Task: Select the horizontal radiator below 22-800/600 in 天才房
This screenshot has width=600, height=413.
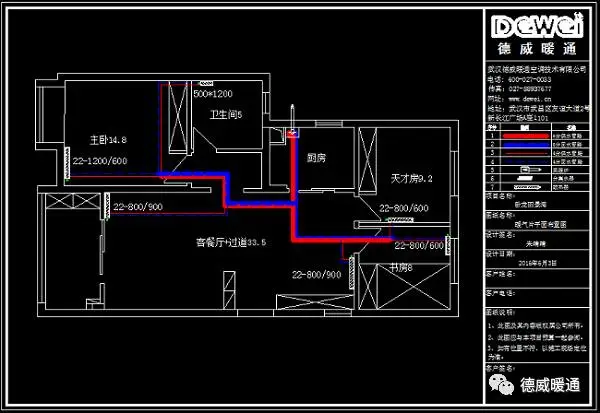Action: [399, 220]
